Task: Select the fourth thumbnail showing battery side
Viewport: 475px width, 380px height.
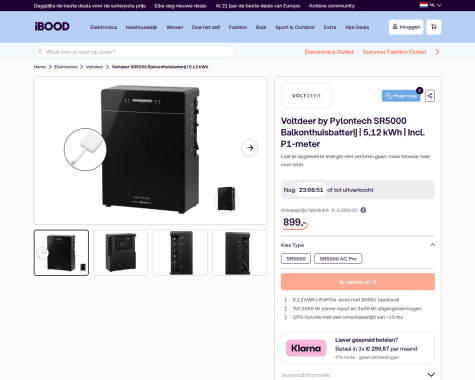Action: coord(240,253)
